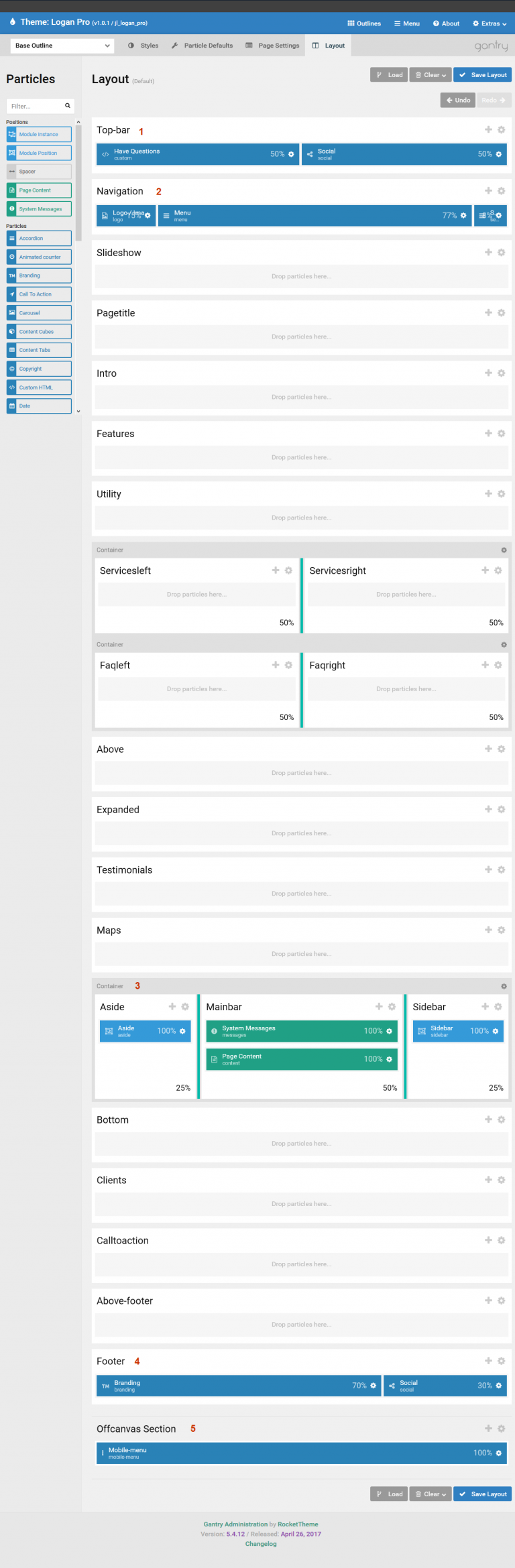Open gear of Faqleft section
The width and height of the screenshot is (515, 1568).
pos(288,665)
